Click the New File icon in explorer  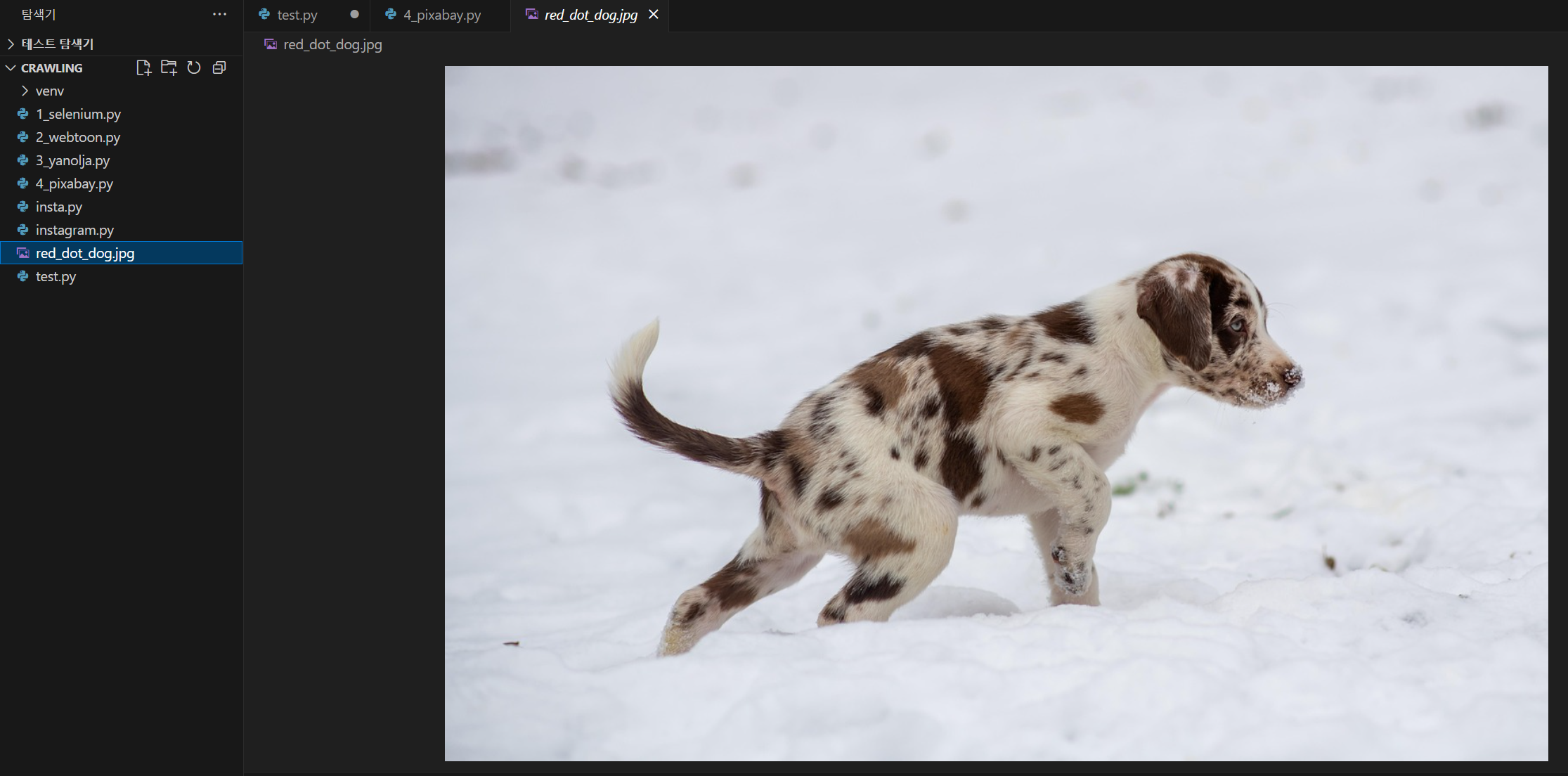point(143,67)
